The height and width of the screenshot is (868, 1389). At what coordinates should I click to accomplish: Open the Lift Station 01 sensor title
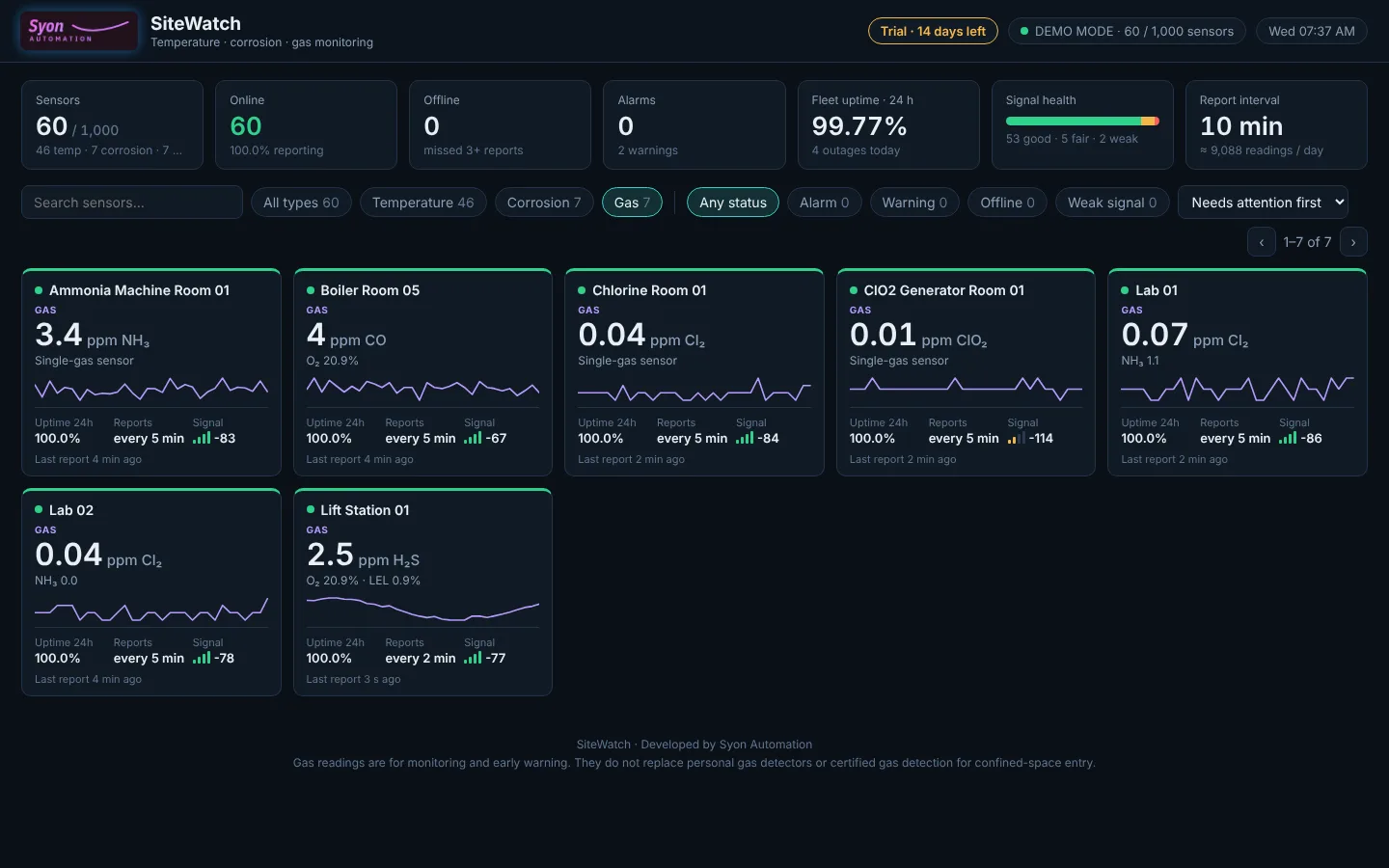coord(365,510)
